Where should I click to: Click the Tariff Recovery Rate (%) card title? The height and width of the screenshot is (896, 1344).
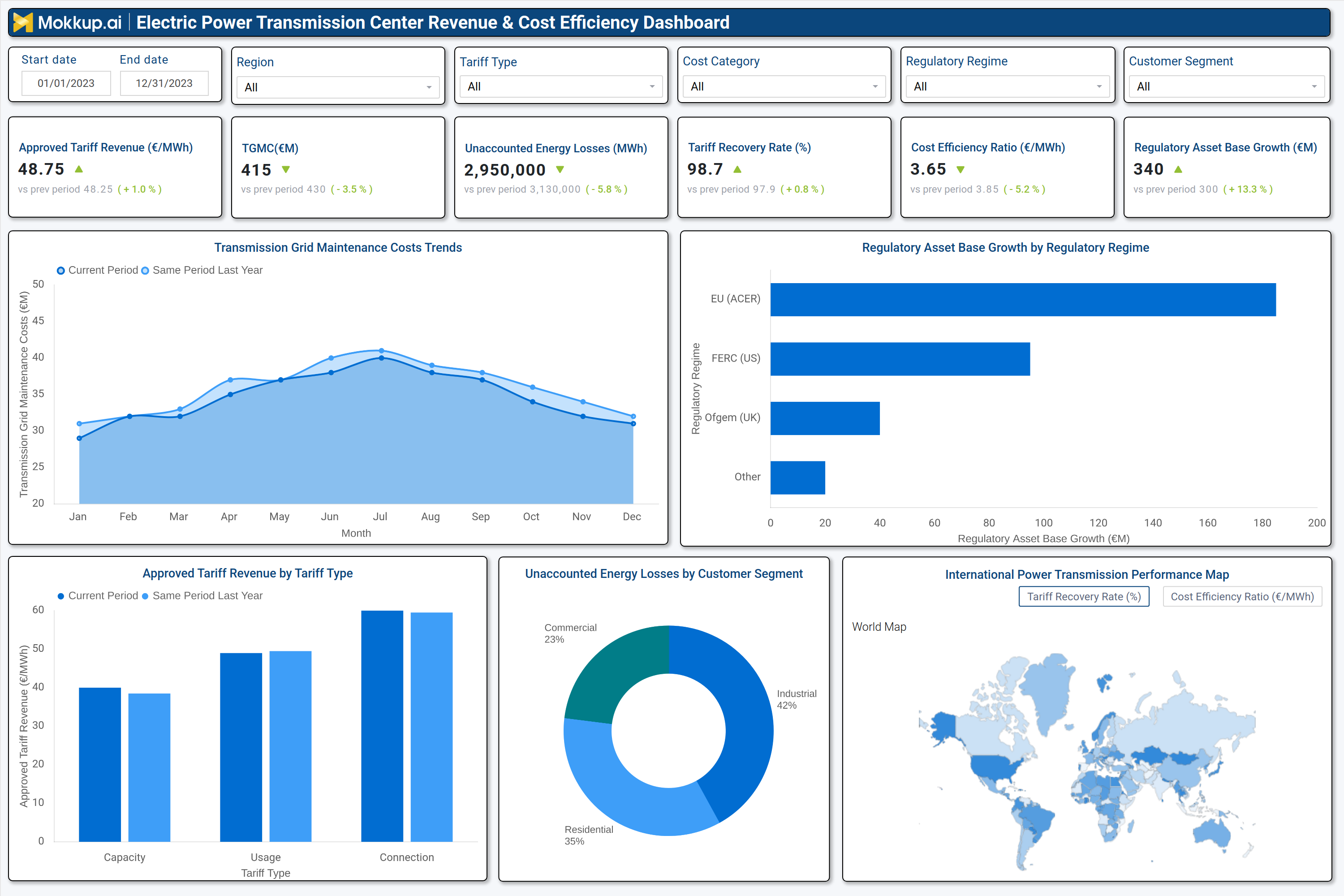(750, 147)
